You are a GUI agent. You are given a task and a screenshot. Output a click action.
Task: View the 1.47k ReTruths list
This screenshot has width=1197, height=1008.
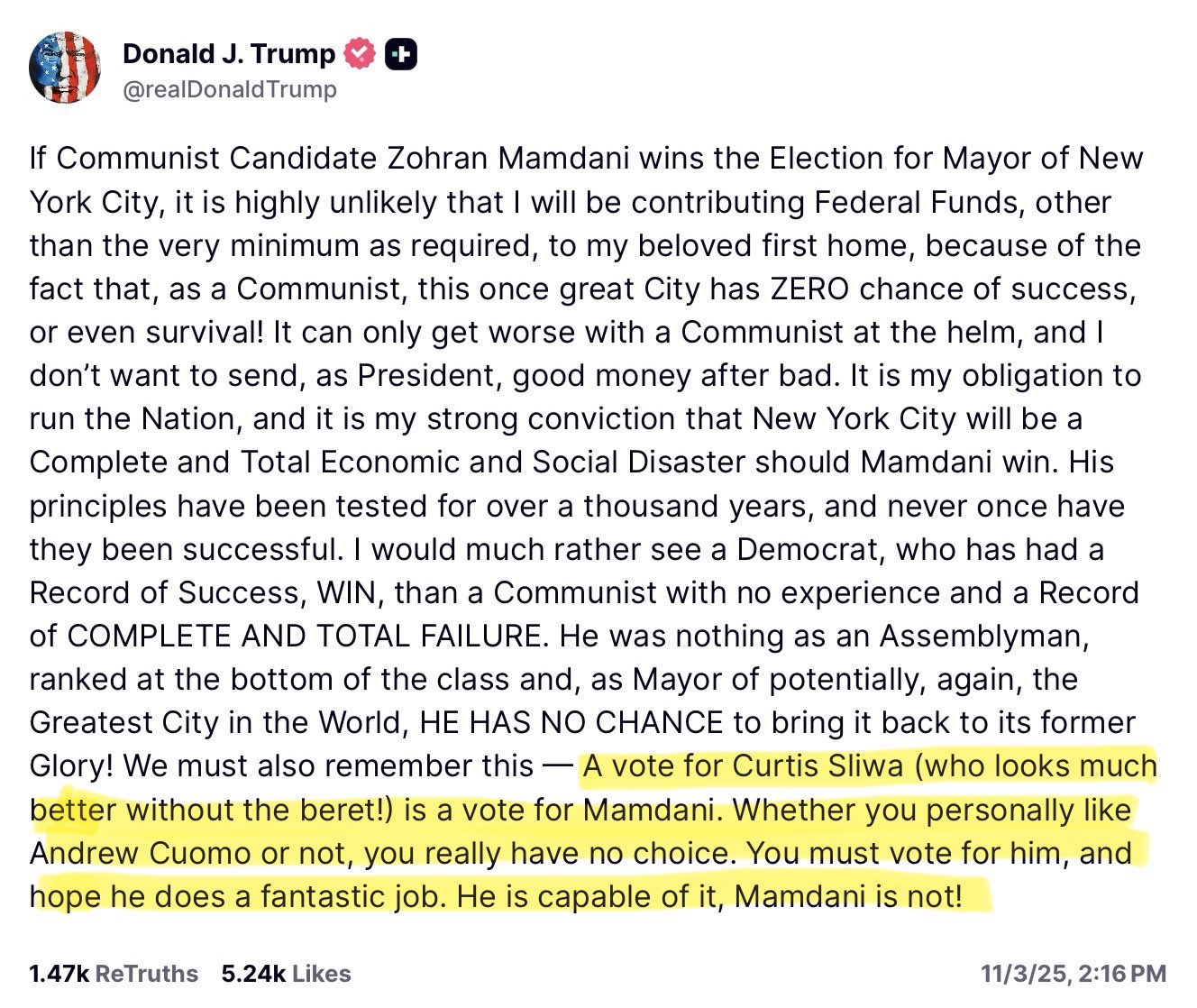click(x=114, y=974)
